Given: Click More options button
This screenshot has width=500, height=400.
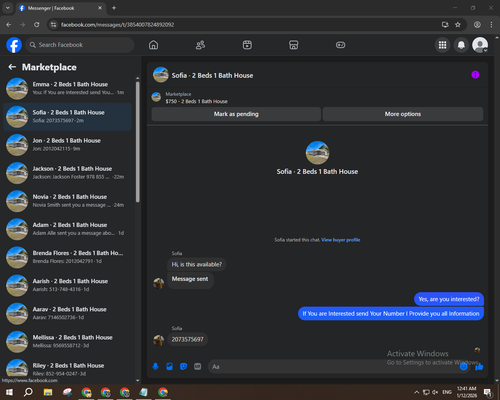Looking at the screenshot, I should (403, 114).
